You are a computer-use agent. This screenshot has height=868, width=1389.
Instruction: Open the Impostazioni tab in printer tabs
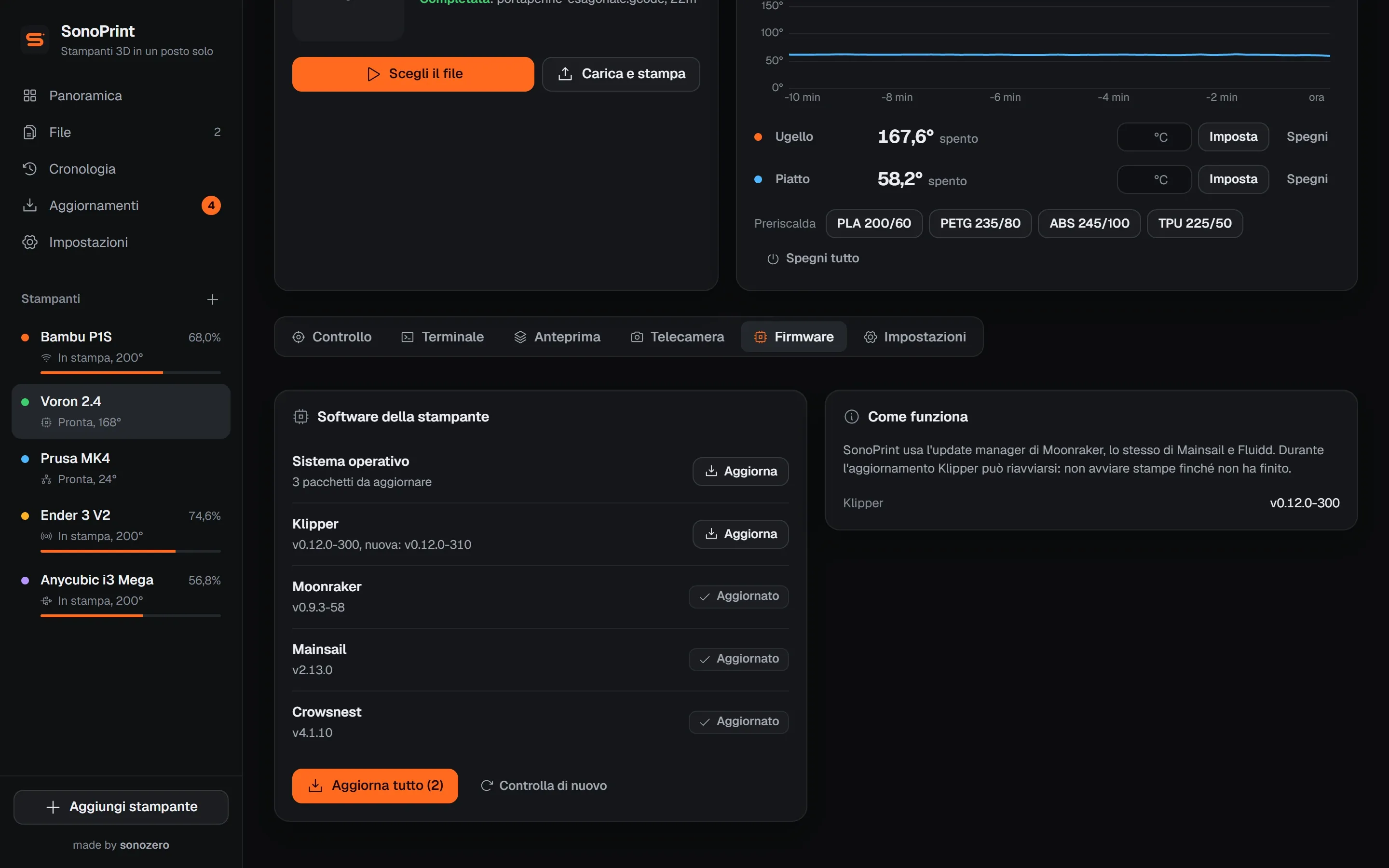pyautogui.click(x=915, y=337)
